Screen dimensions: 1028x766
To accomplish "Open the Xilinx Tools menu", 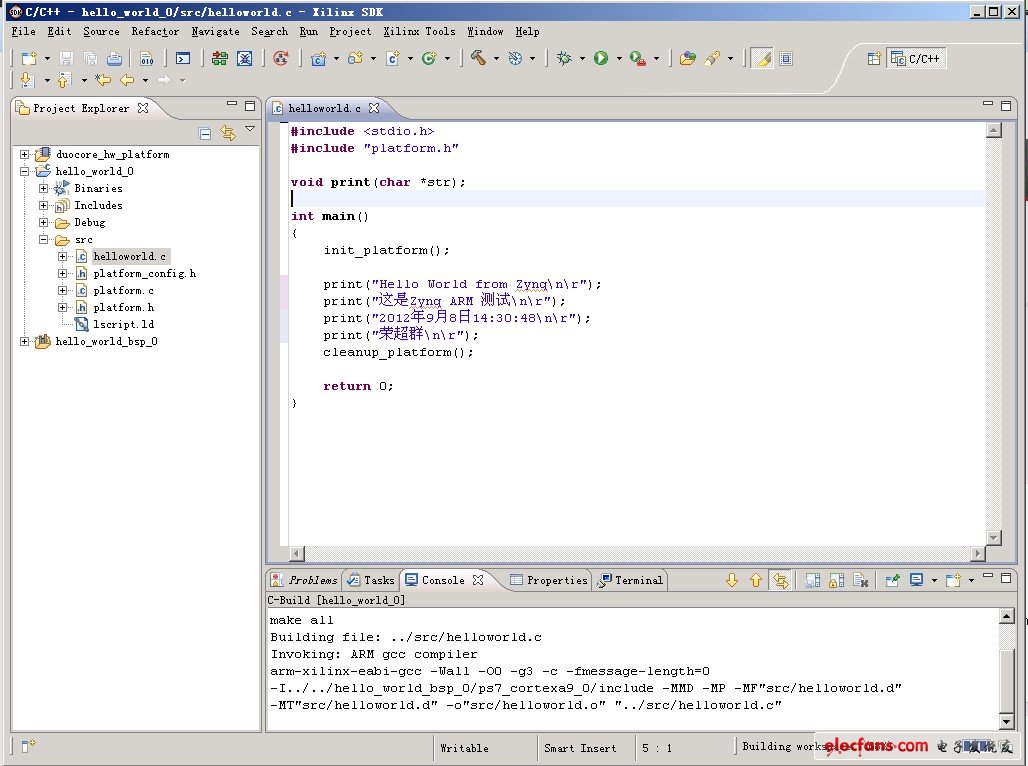I will [x=419, y=32].
